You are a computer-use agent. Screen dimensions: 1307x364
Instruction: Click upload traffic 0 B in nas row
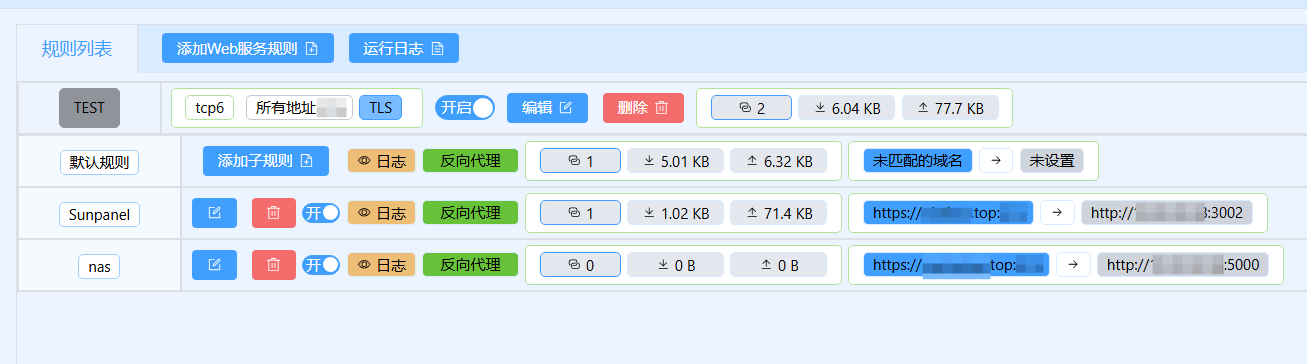[778, 265]
